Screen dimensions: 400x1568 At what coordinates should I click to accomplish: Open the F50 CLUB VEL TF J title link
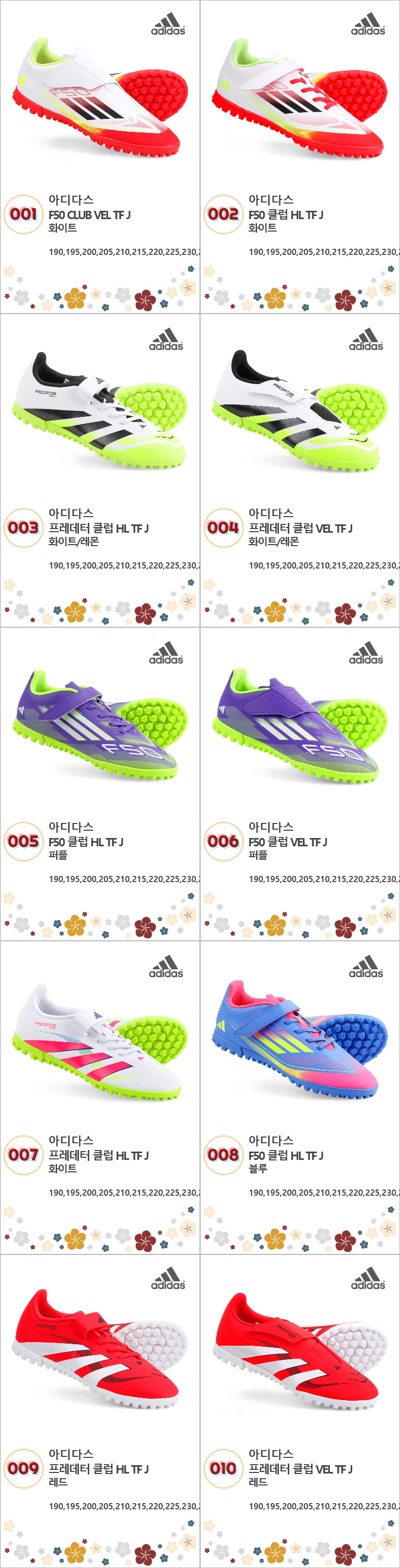[x=89, y=215]
